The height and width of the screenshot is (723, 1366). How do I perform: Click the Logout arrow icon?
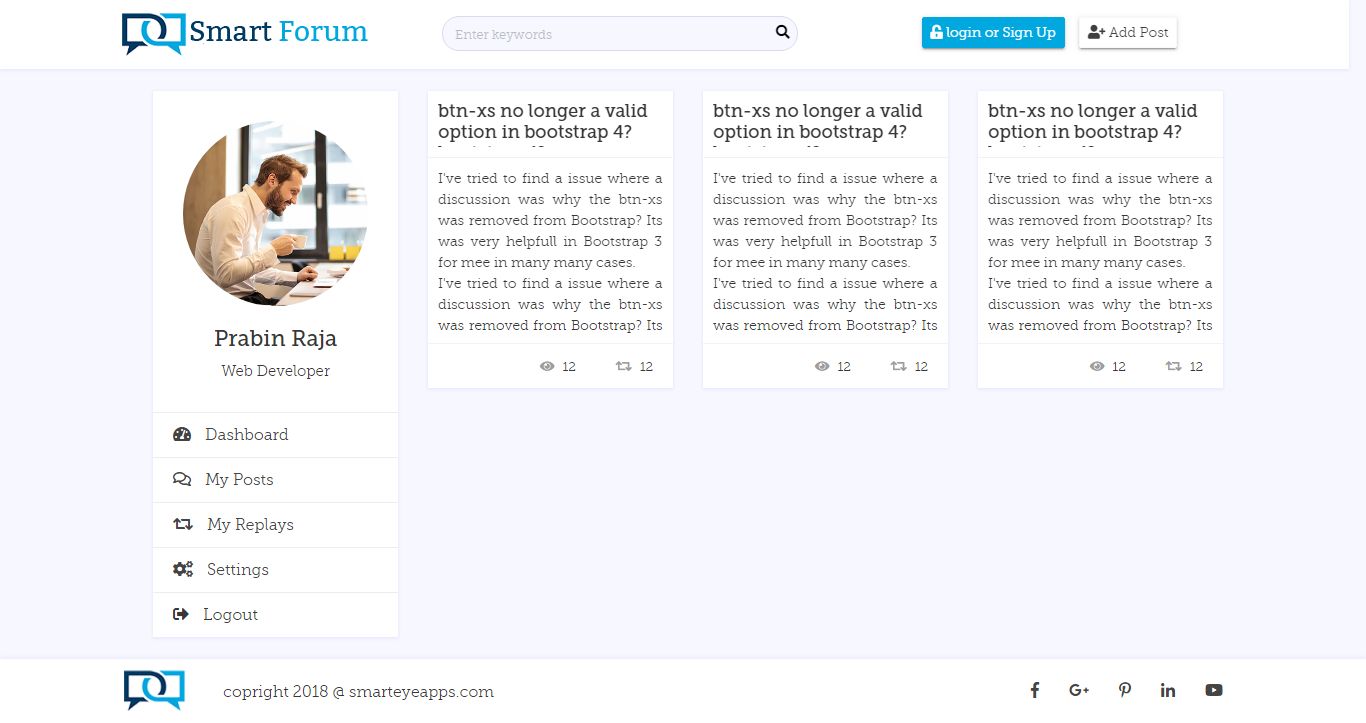tap(181, 614)
